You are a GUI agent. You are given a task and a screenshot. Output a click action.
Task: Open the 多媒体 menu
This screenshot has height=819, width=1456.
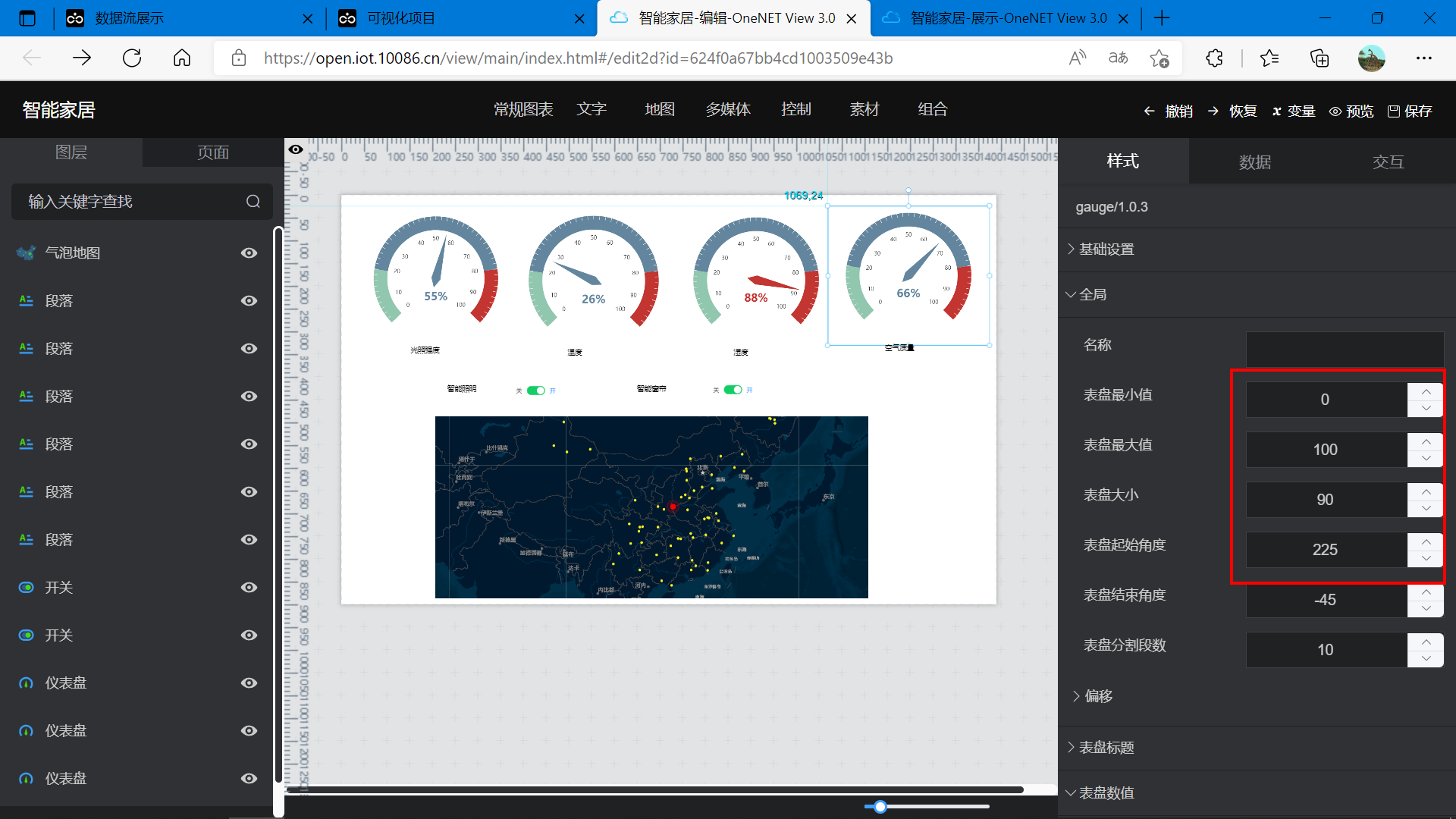(x=728, y=109)
